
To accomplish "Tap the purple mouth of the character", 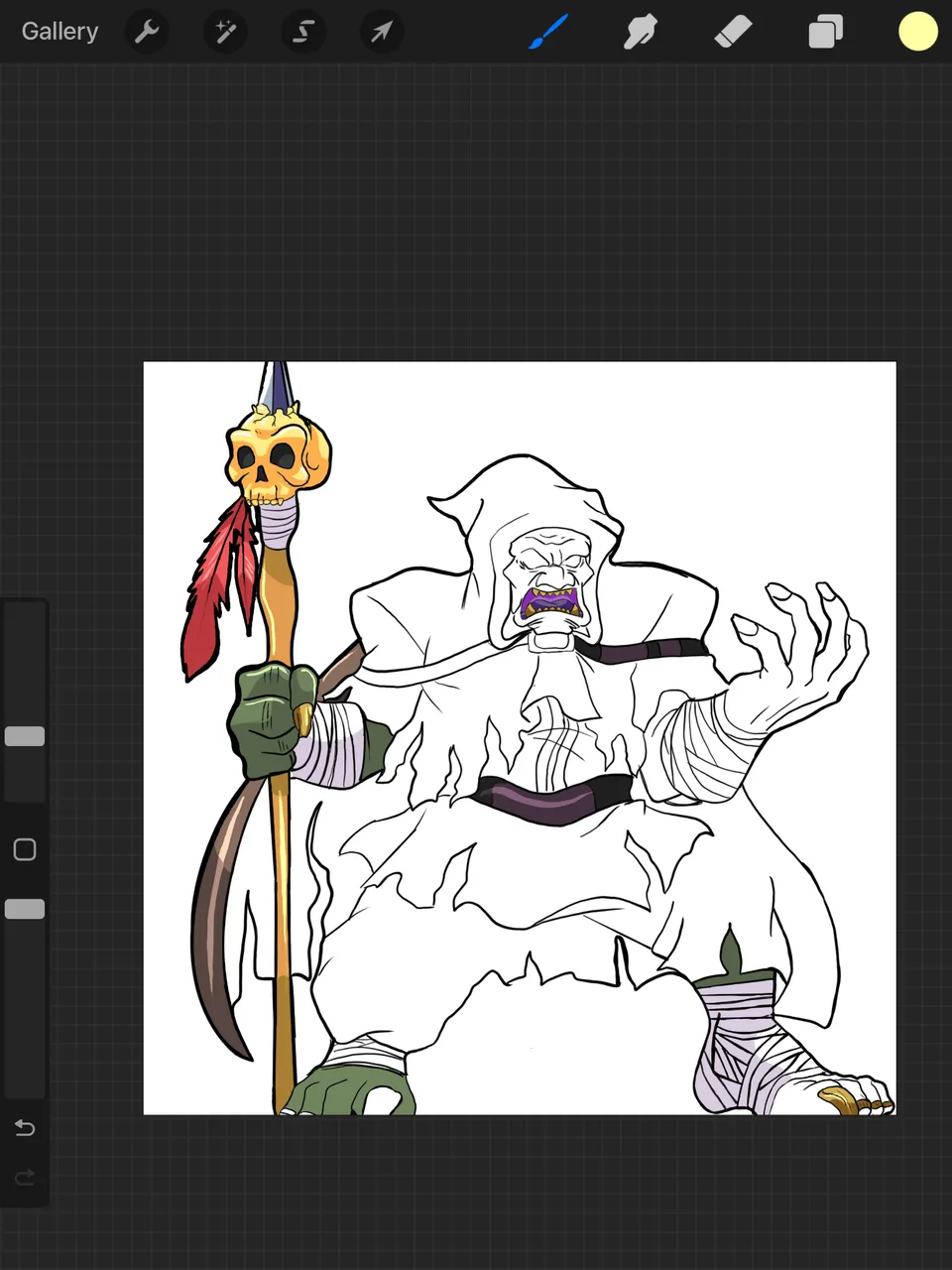I will point(552,603).
